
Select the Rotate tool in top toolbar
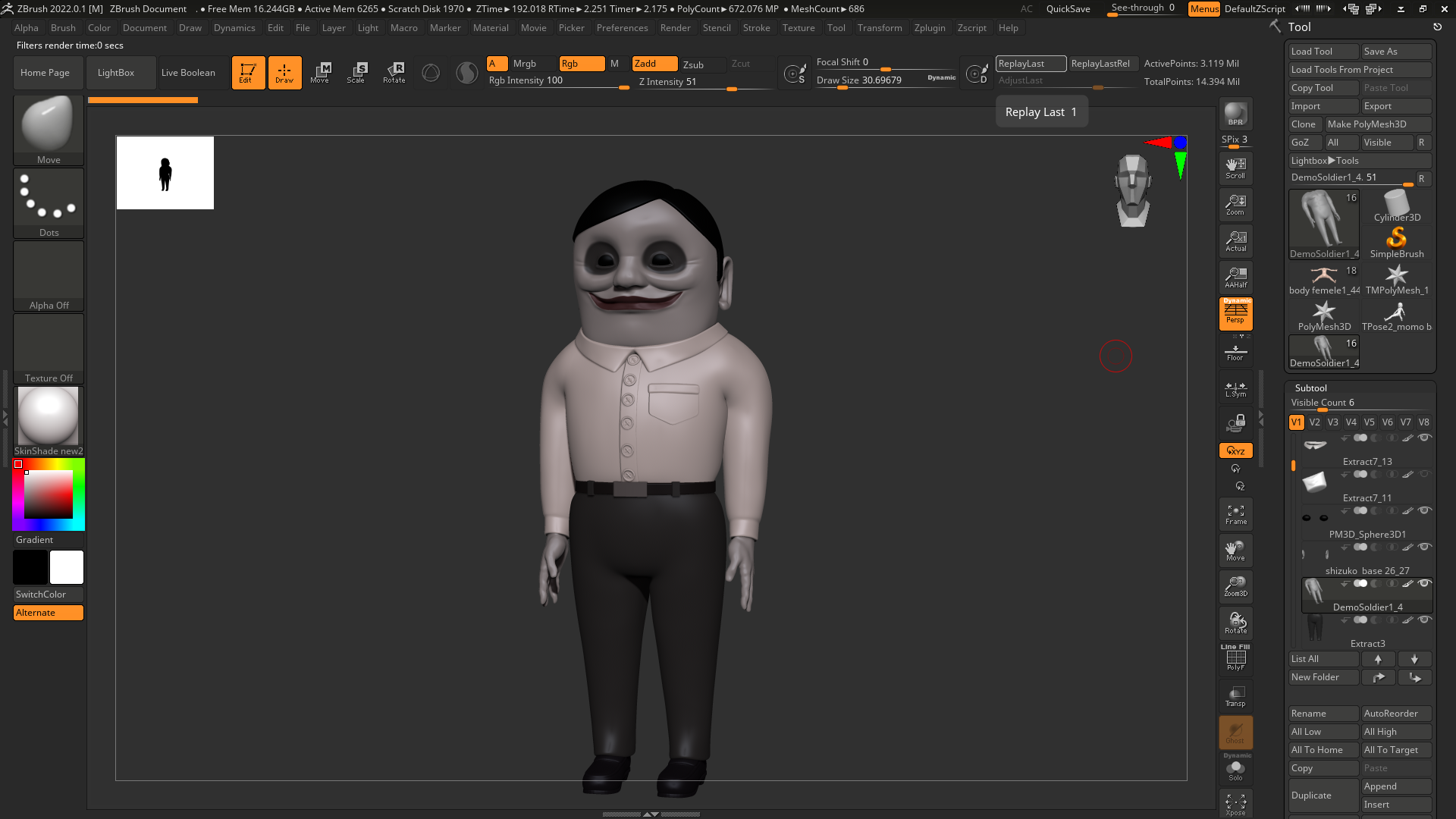(x=394, y=72)
